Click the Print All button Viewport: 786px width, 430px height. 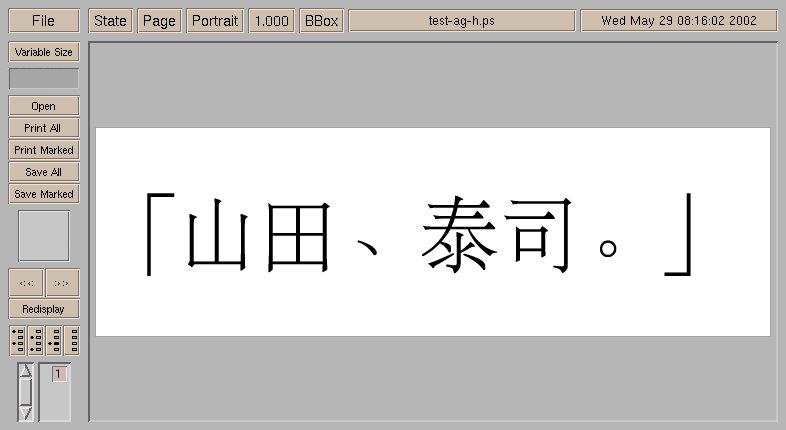click(44, 128)
